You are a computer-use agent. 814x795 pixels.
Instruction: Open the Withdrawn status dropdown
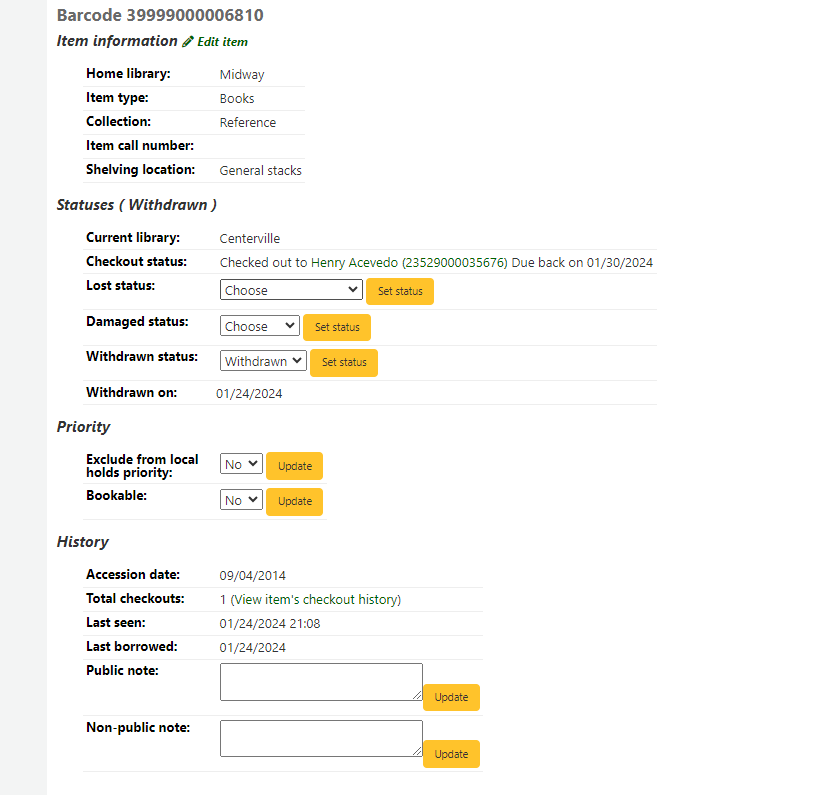[262, 361]
